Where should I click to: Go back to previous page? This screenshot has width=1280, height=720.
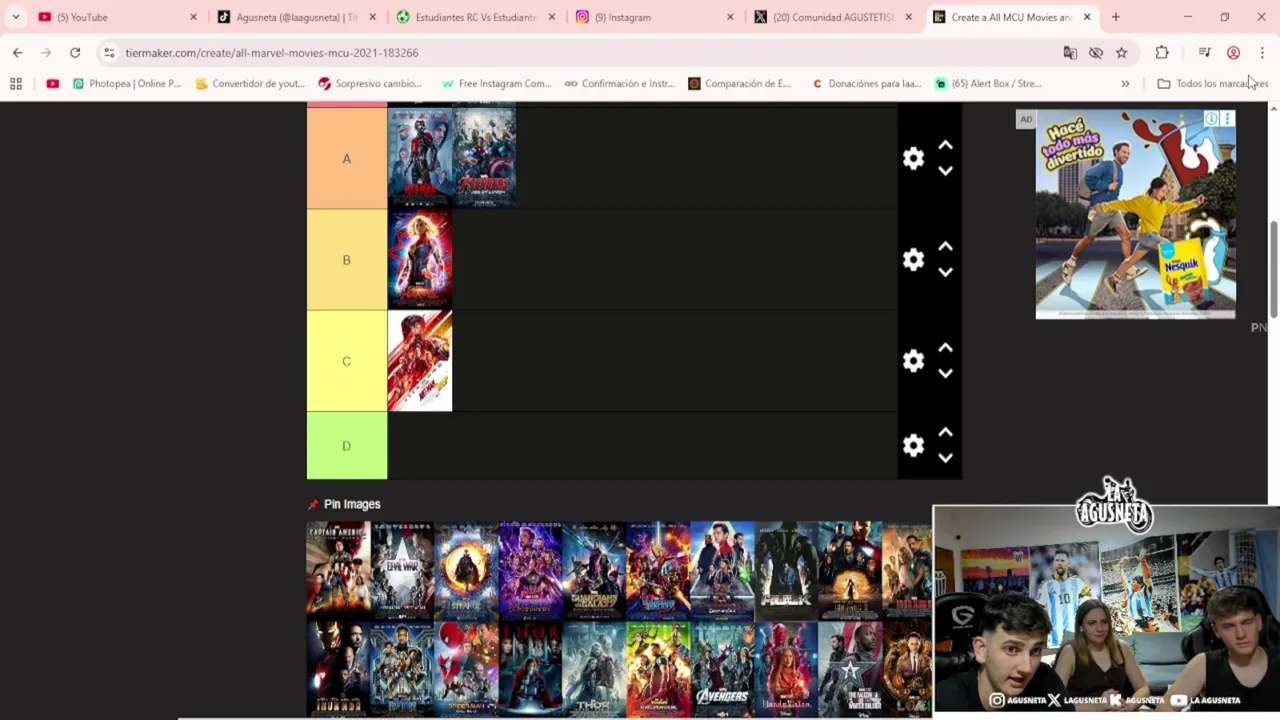click(18, 53)
